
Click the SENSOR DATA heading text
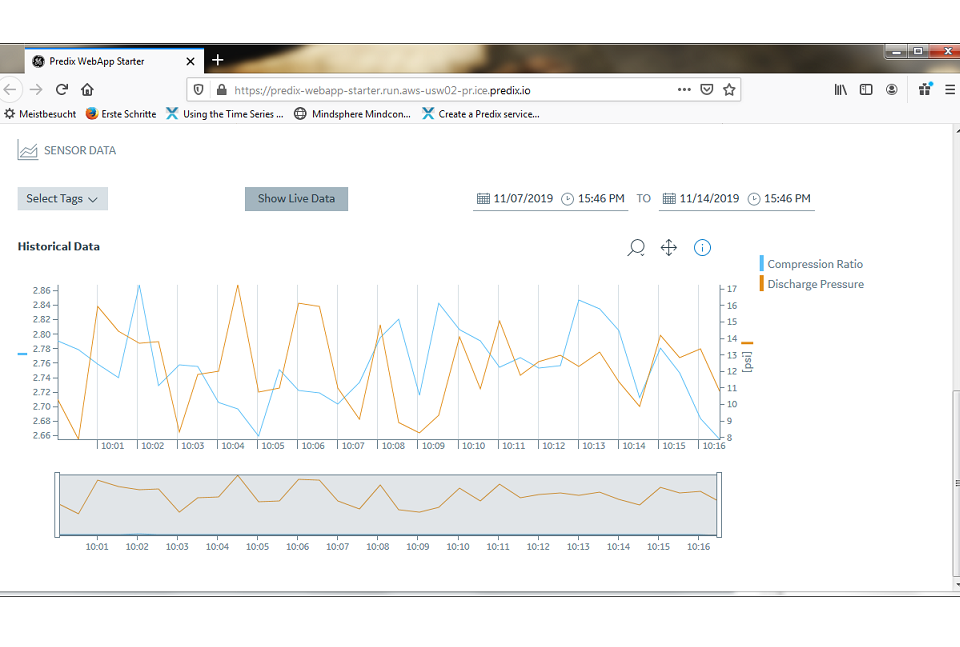coord(80,151)
